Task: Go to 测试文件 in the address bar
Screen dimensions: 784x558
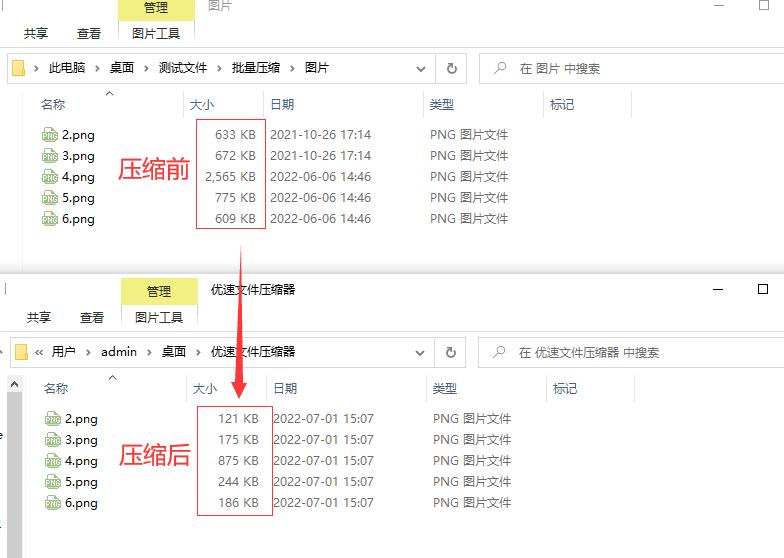Action: [182, 68]
